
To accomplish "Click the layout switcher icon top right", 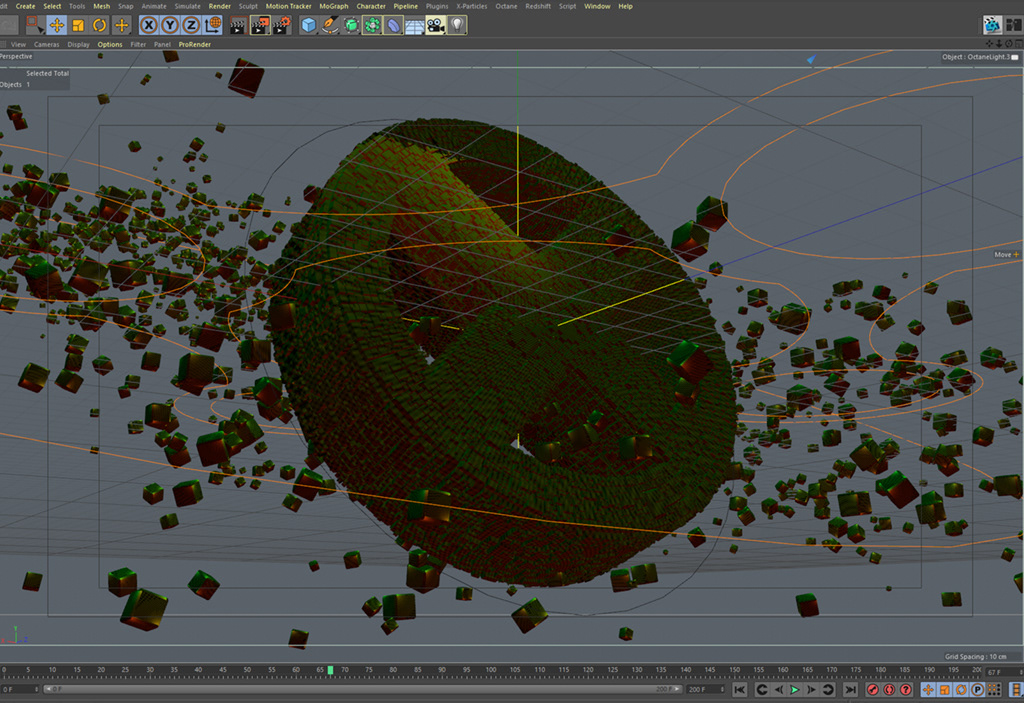I will (1014, 25).
